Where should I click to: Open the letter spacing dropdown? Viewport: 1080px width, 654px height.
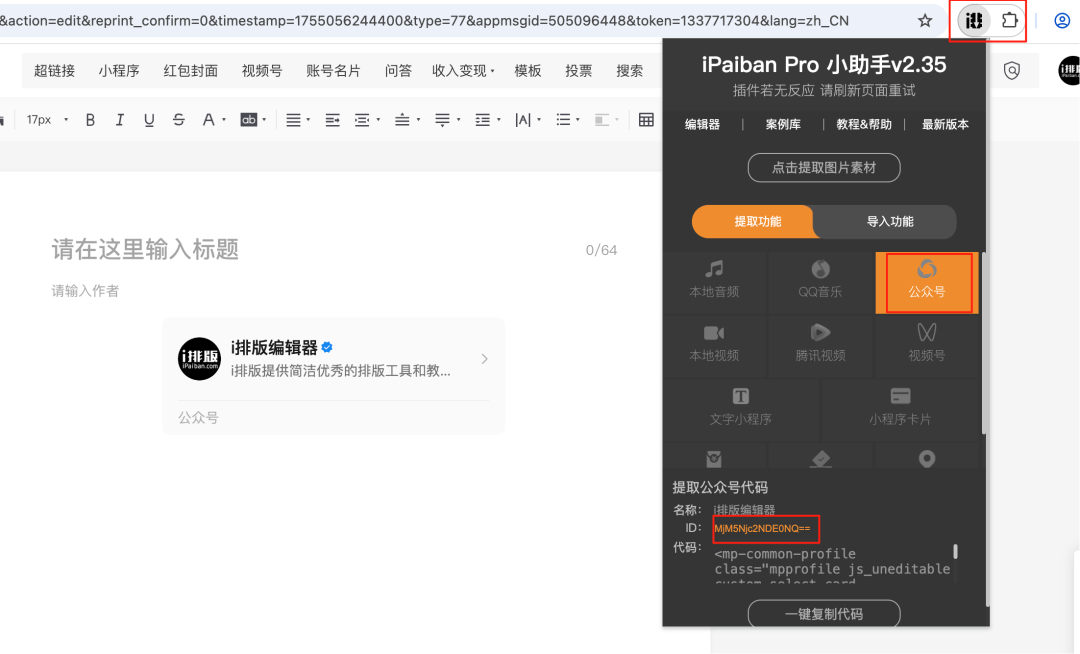coord(528,120)
